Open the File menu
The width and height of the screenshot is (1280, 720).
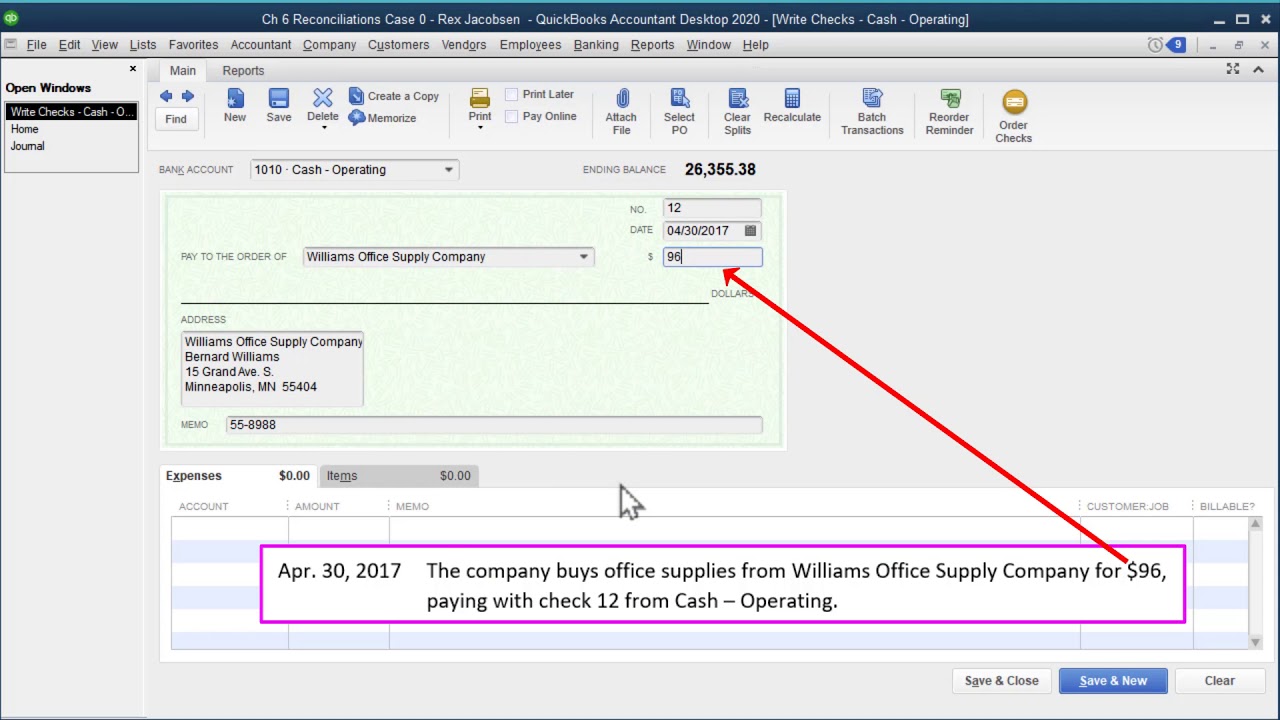tap(36, 45)
